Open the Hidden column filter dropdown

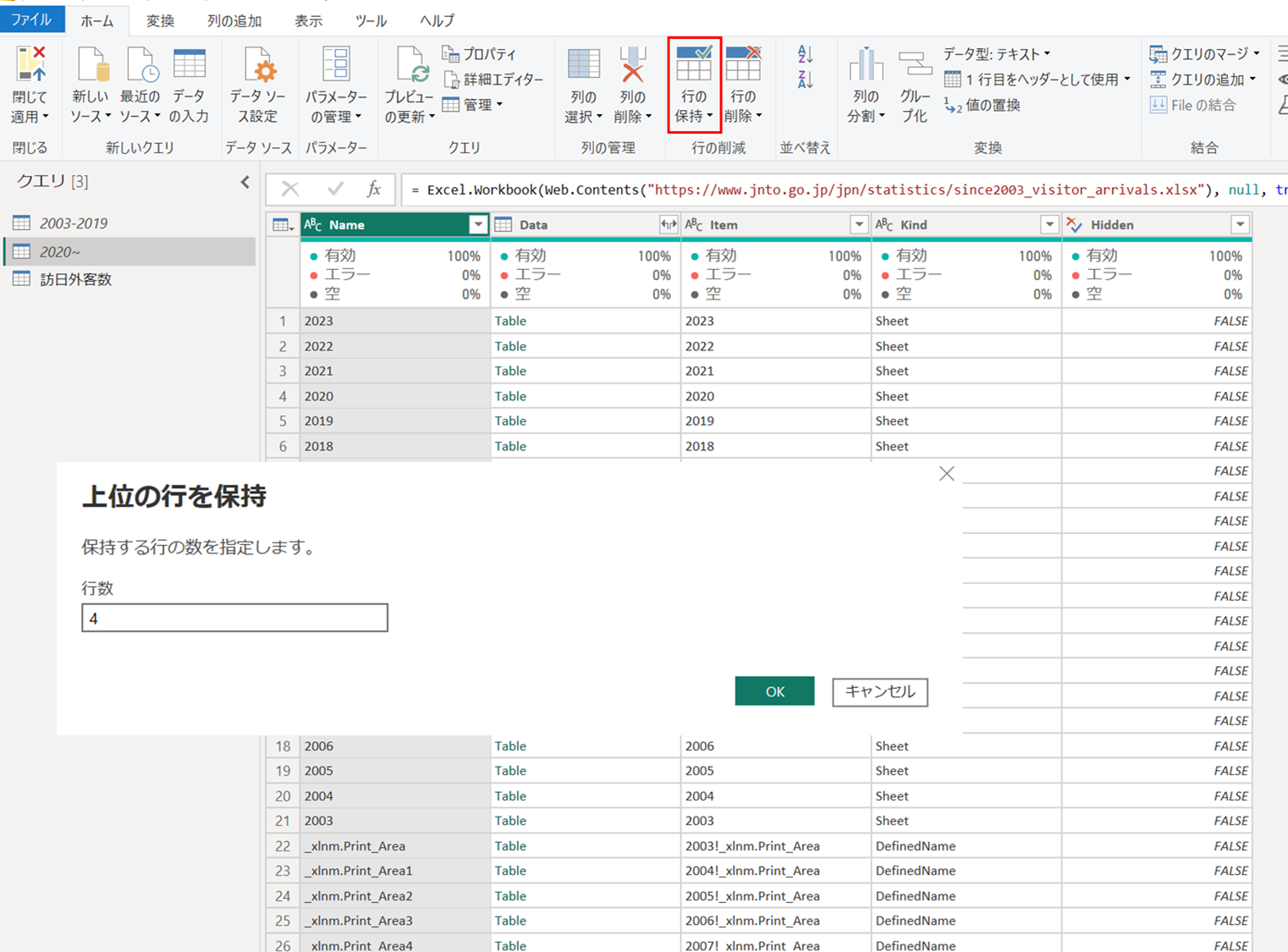tap(1240, 224)
